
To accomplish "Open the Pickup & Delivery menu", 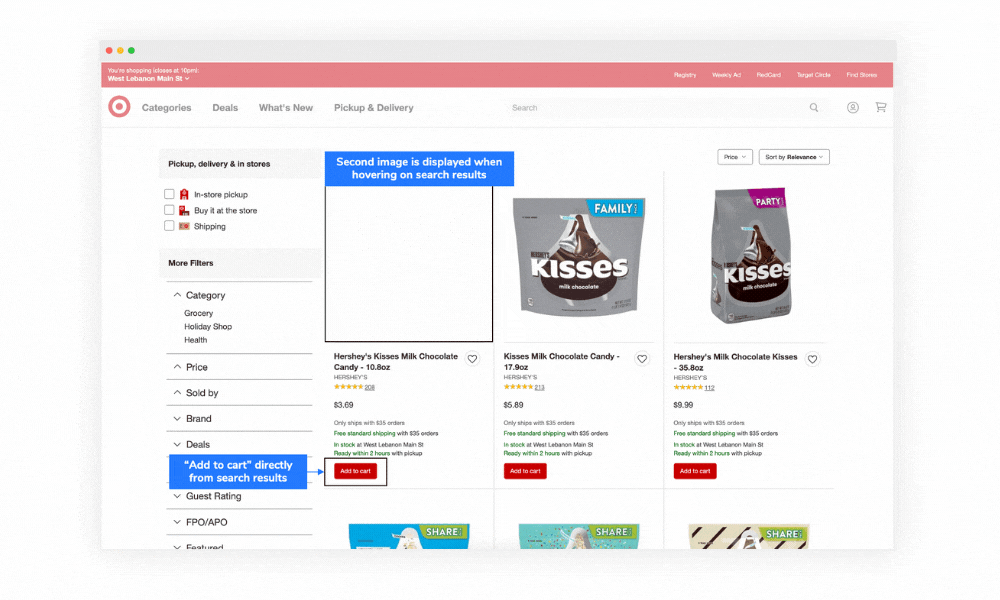I will [374, 108].
